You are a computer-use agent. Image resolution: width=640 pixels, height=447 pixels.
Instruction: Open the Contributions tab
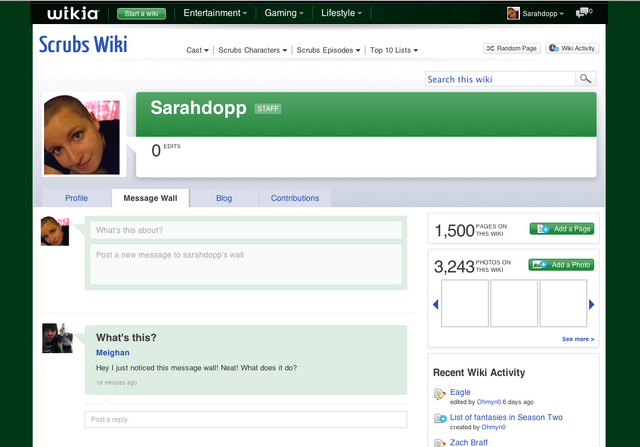[295, 198]
